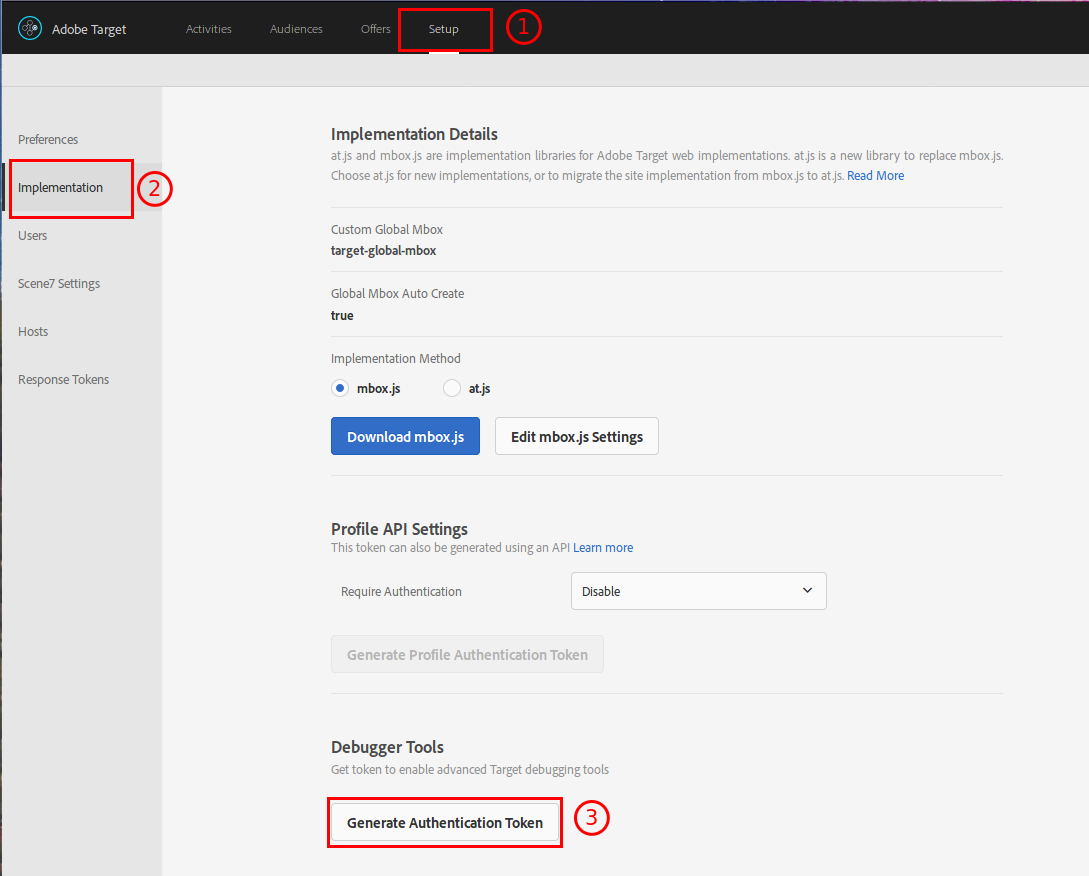Open the Activities tab

208,29
